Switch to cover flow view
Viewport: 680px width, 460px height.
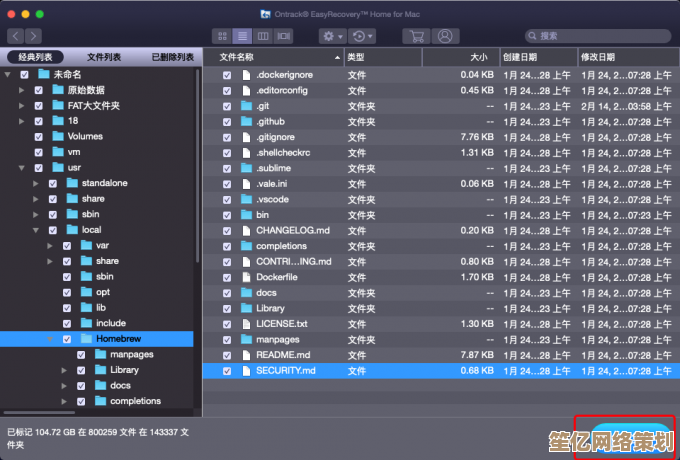284,36
